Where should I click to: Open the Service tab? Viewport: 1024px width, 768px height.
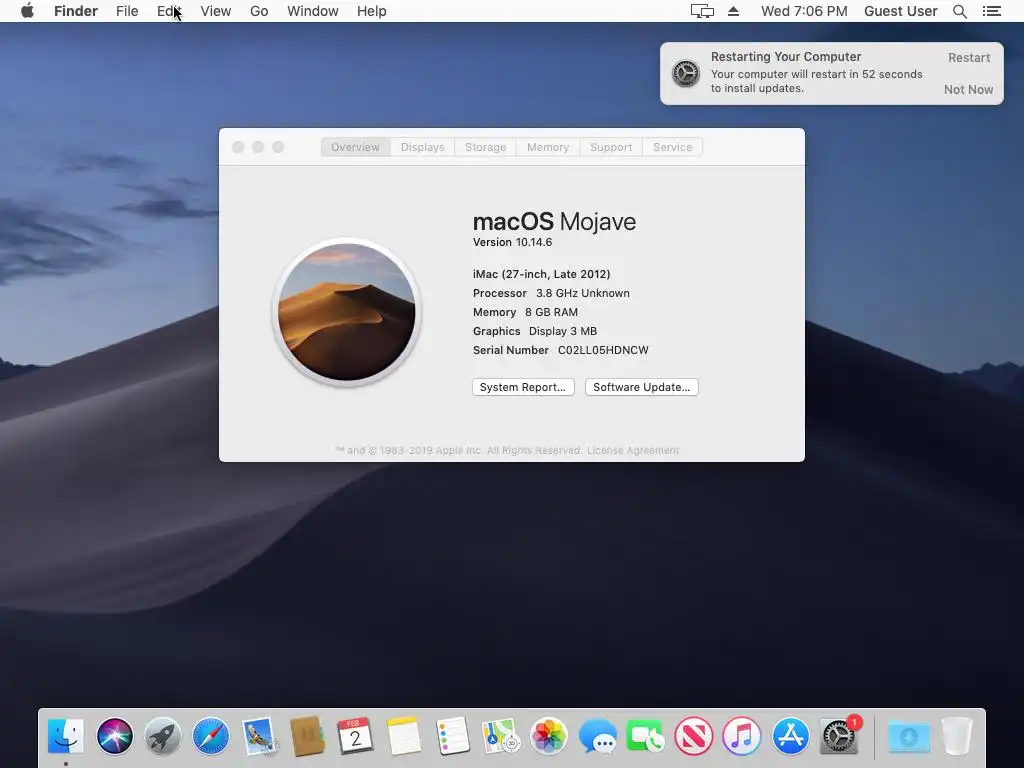tap(672, 147)
